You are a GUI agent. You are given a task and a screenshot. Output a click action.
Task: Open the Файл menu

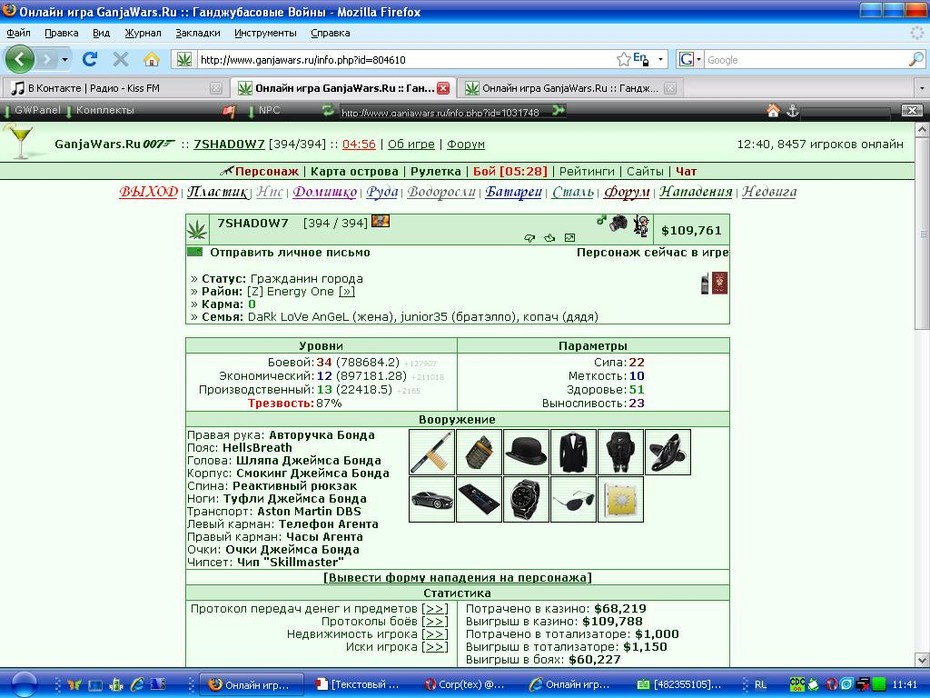(18, 33)
